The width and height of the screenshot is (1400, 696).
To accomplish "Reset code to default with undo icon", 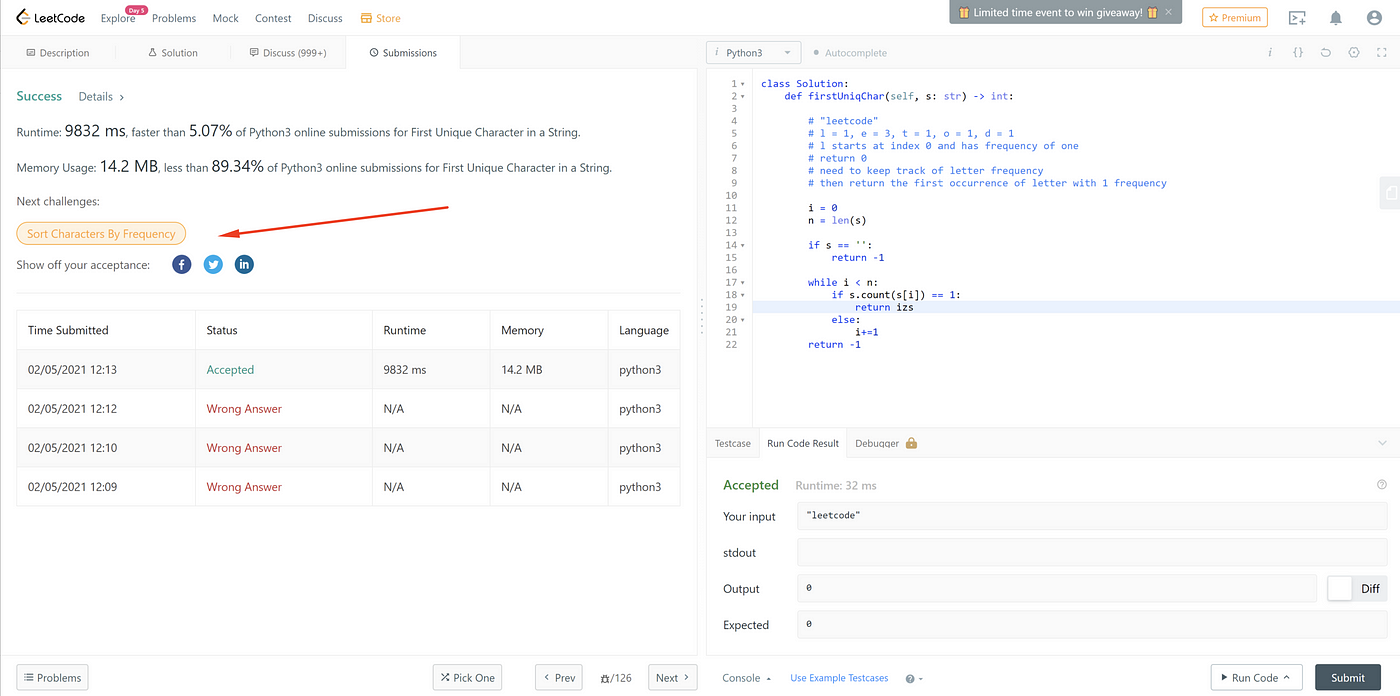I will [x=1326, y=52].
